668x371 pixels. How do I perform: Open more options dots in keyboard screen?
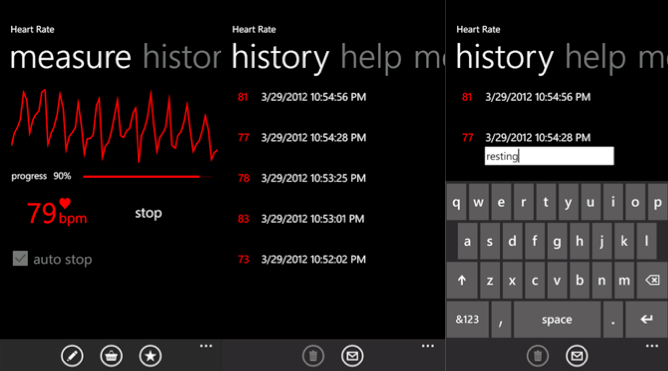[x=652, y=346]
